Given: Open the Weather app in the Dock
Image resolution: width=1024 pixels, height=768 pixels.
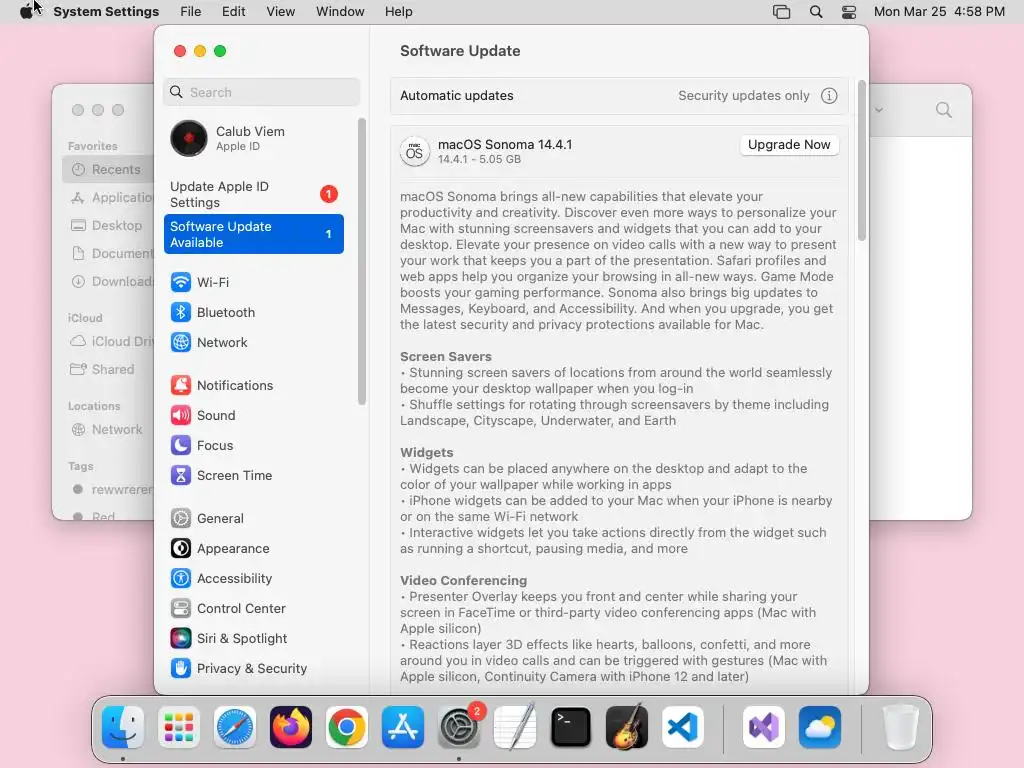Looking at the screenshot, I should tap(820, 727).
